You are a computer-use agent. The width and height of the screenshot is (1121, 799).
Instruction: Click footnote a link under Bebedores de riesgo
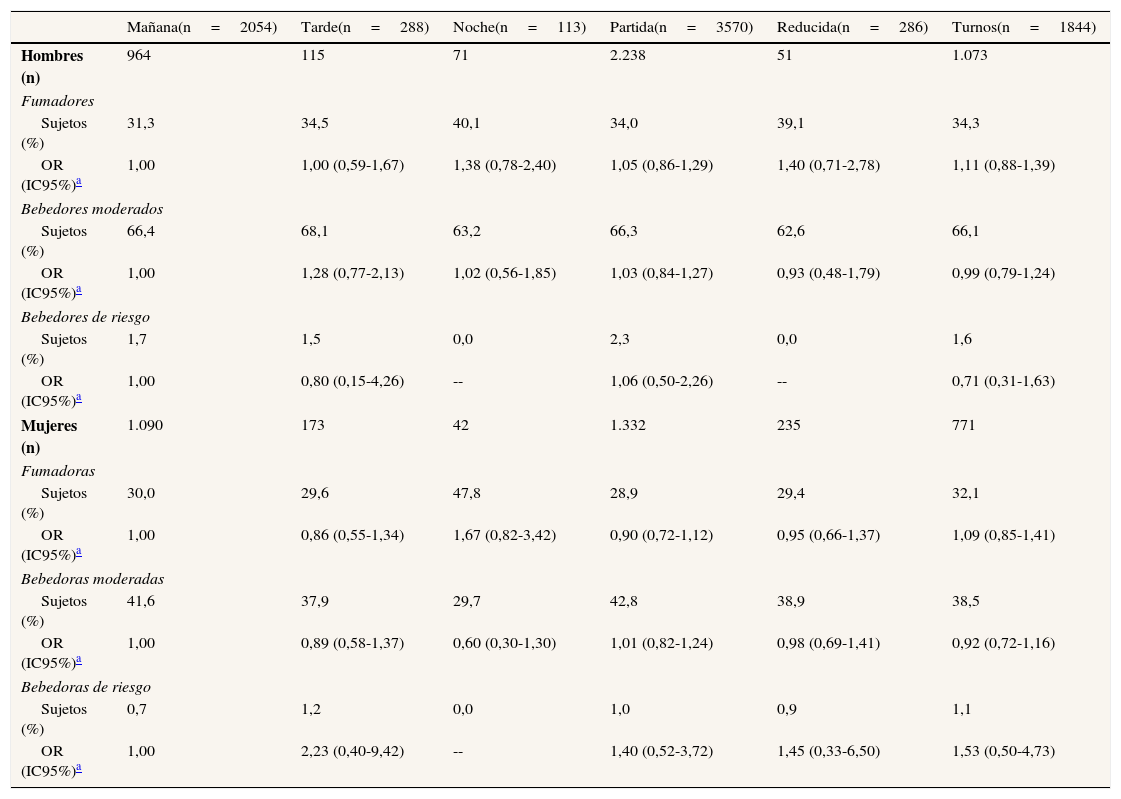click(79, 398)
